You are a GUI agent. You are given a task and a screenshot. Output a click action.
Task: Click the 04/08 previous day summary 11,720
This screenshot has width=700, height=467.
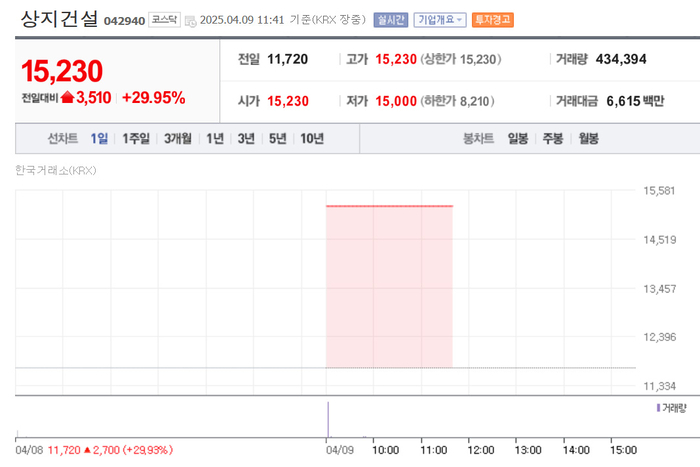(x=64, y=450)
